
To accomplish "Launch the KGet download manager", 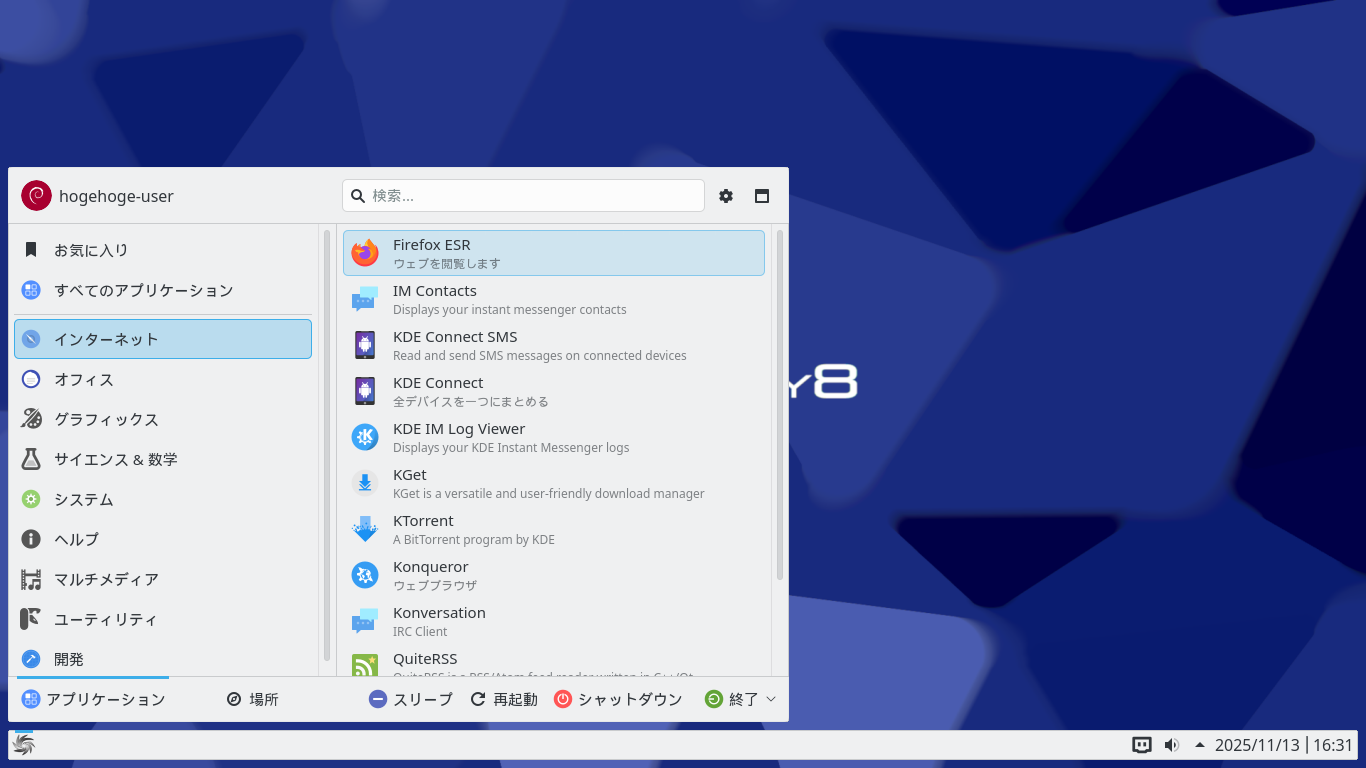I will pos(553,483).
